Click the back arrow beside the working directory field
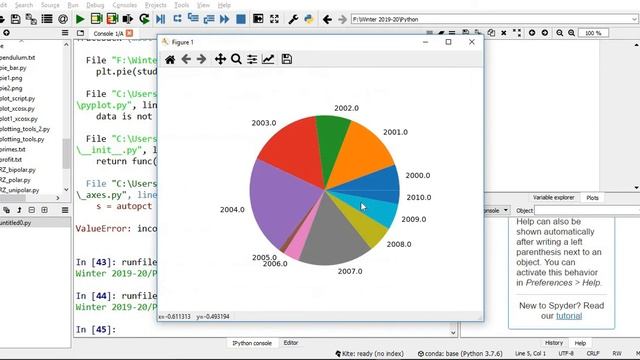The height and width of the screenshot is (360, 640). pos(327,19)
